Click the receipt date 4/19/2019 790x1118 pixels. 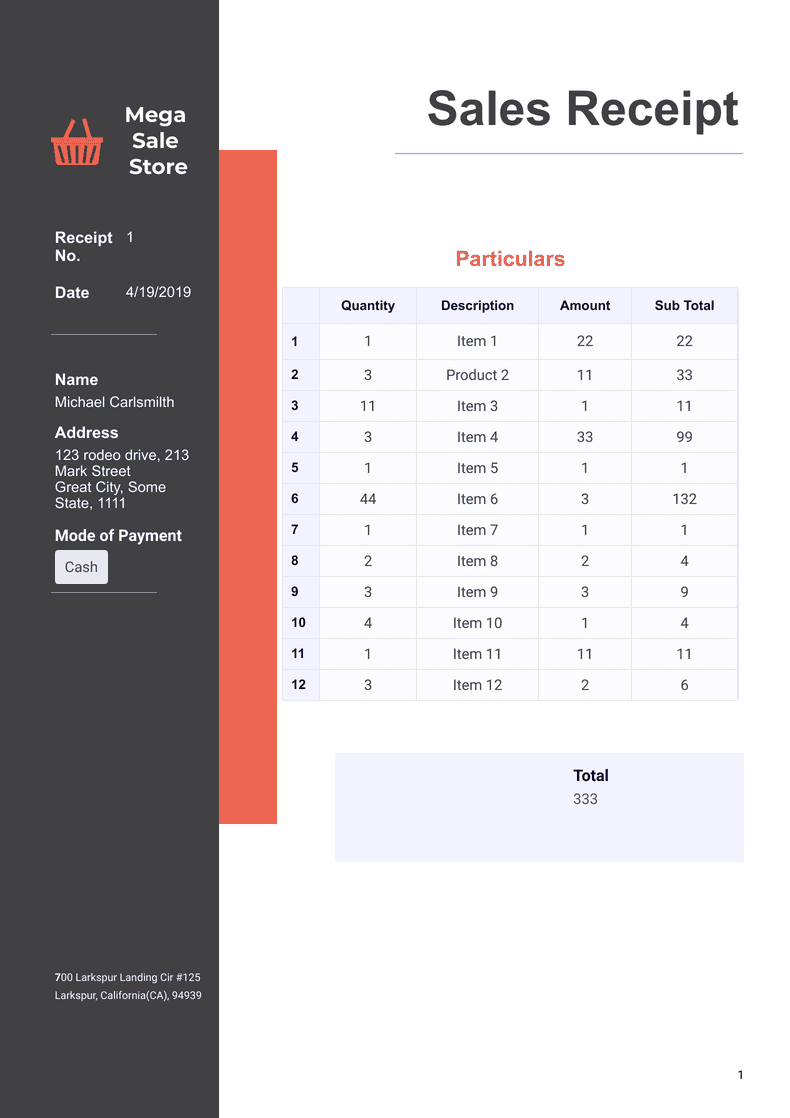coord(158,292)
